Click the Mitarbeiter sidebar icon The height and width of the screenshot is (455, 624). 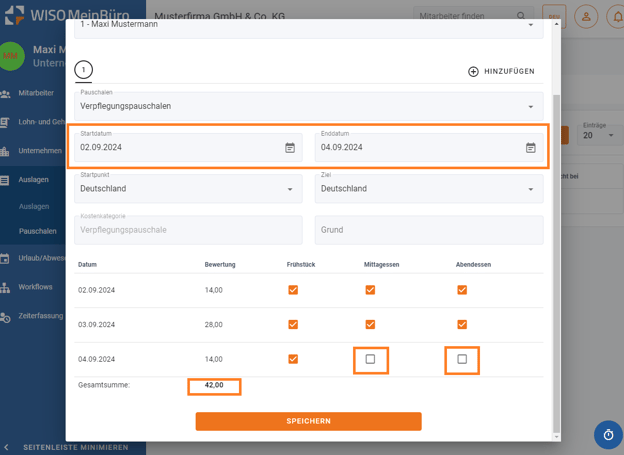pyautogui.click(x=6, y=93)
